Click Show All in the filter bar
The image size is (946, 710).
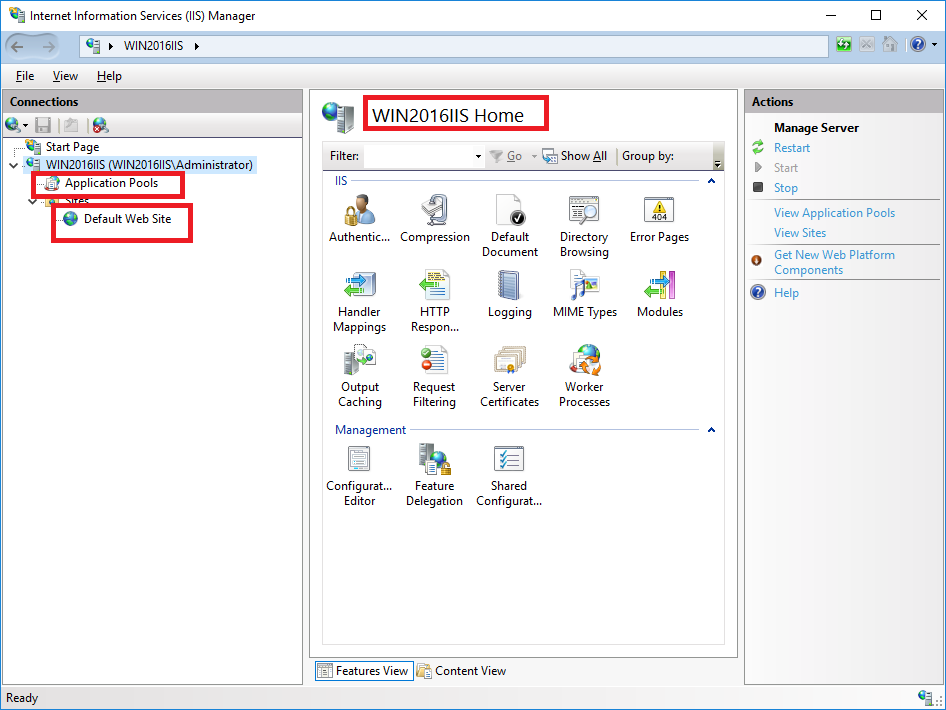[576, 156]
